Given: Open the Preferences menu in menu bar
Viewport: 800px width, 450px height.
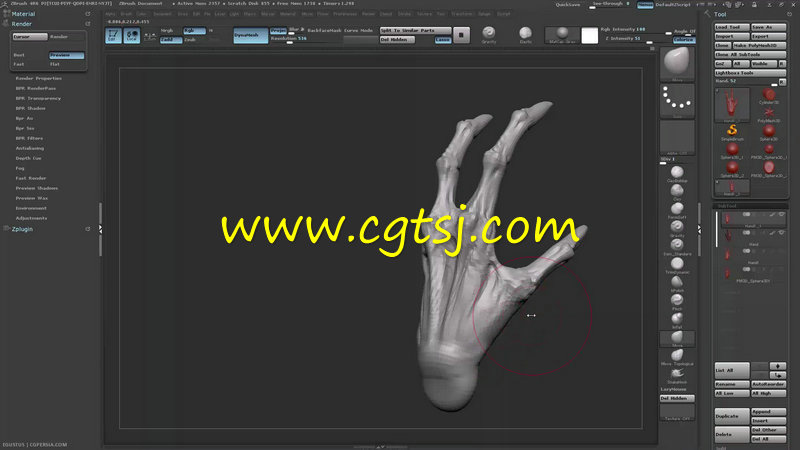Looking at the screenshot, I should coord(345,14).
